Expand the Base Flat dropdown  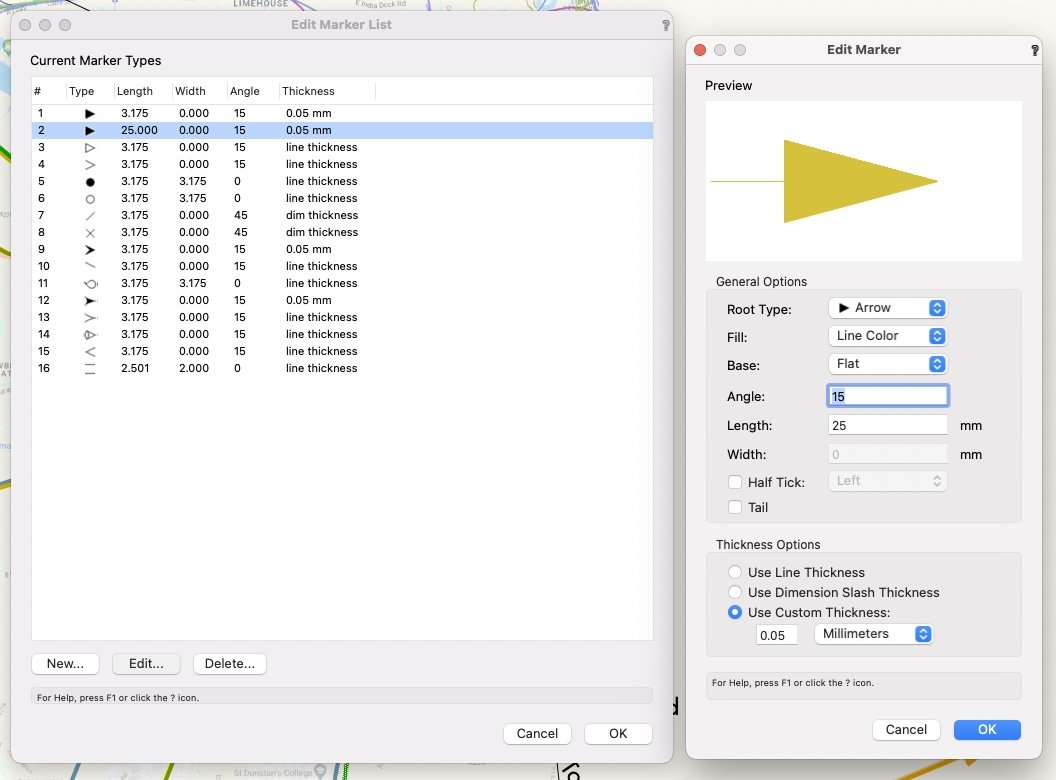point(887,364)
